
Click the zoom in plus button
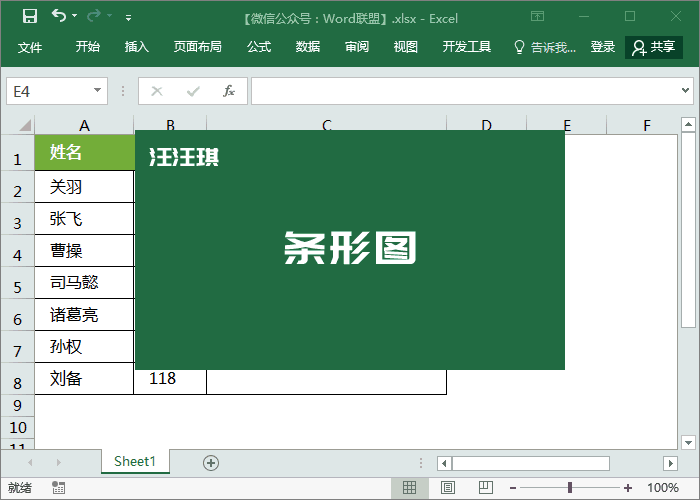628,488
